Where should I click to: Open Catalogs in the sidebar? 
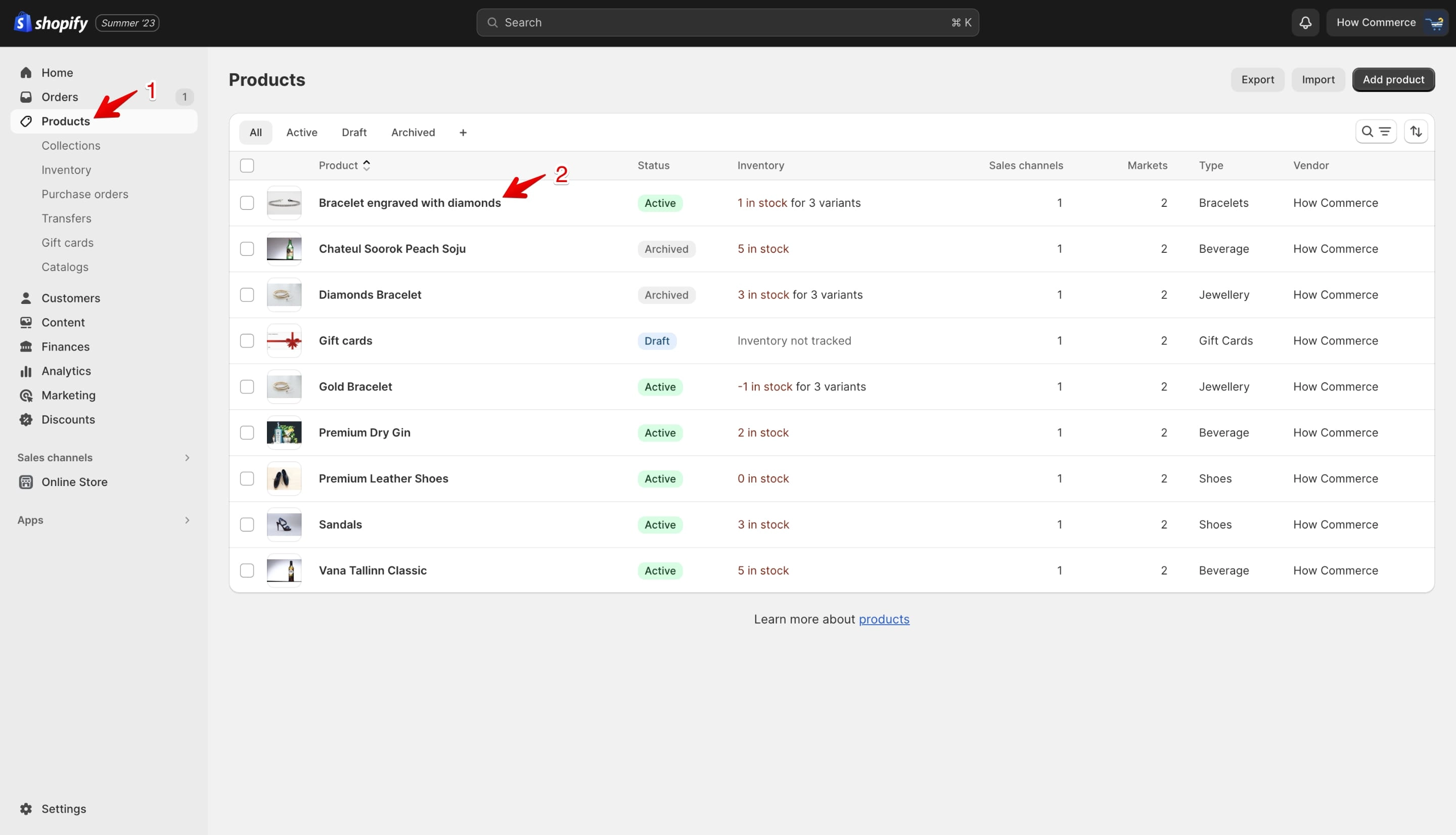[65, 267]
